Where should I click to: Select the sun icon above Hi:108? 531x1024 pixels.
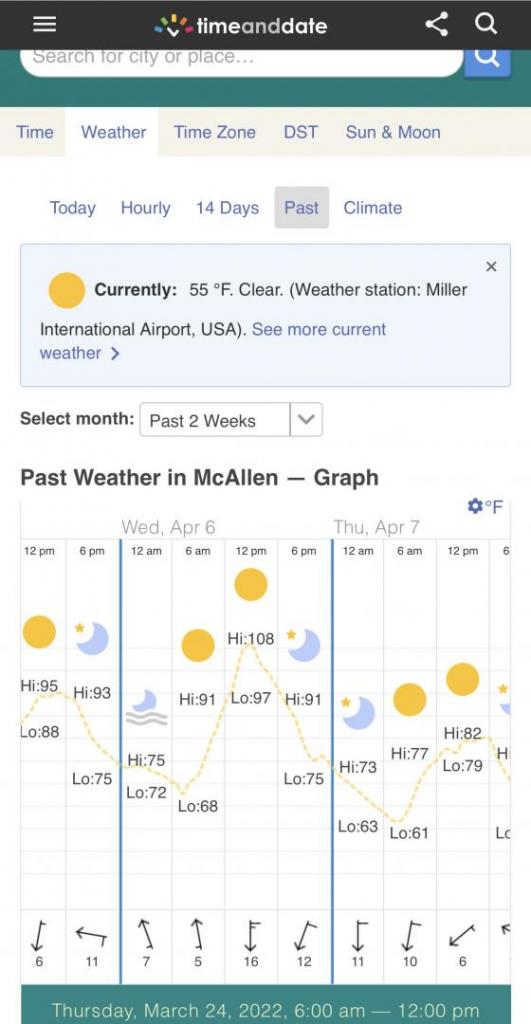(251, 584)
